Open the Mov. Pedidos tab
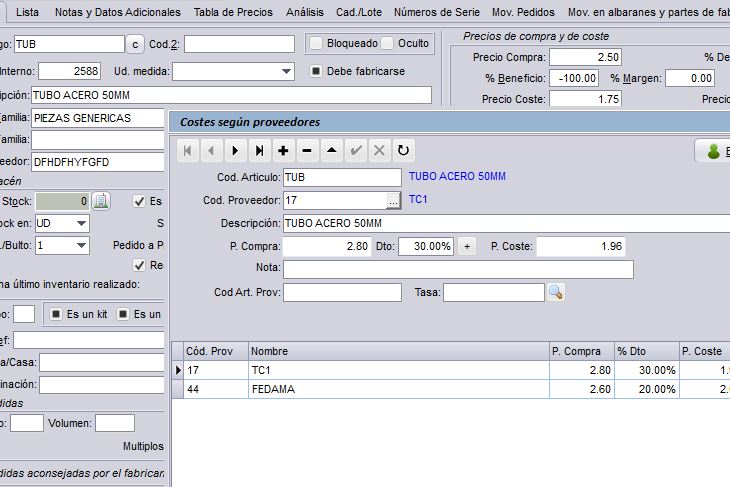Viewport: 730px width, 487px height. coord(523,12)
